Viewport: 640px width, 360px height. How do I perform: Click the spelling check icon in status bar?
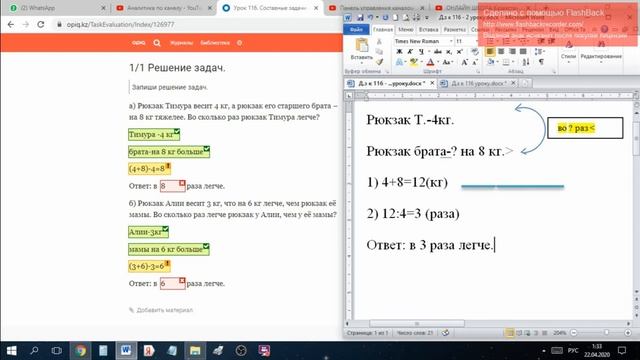click(x=445, y=333)
